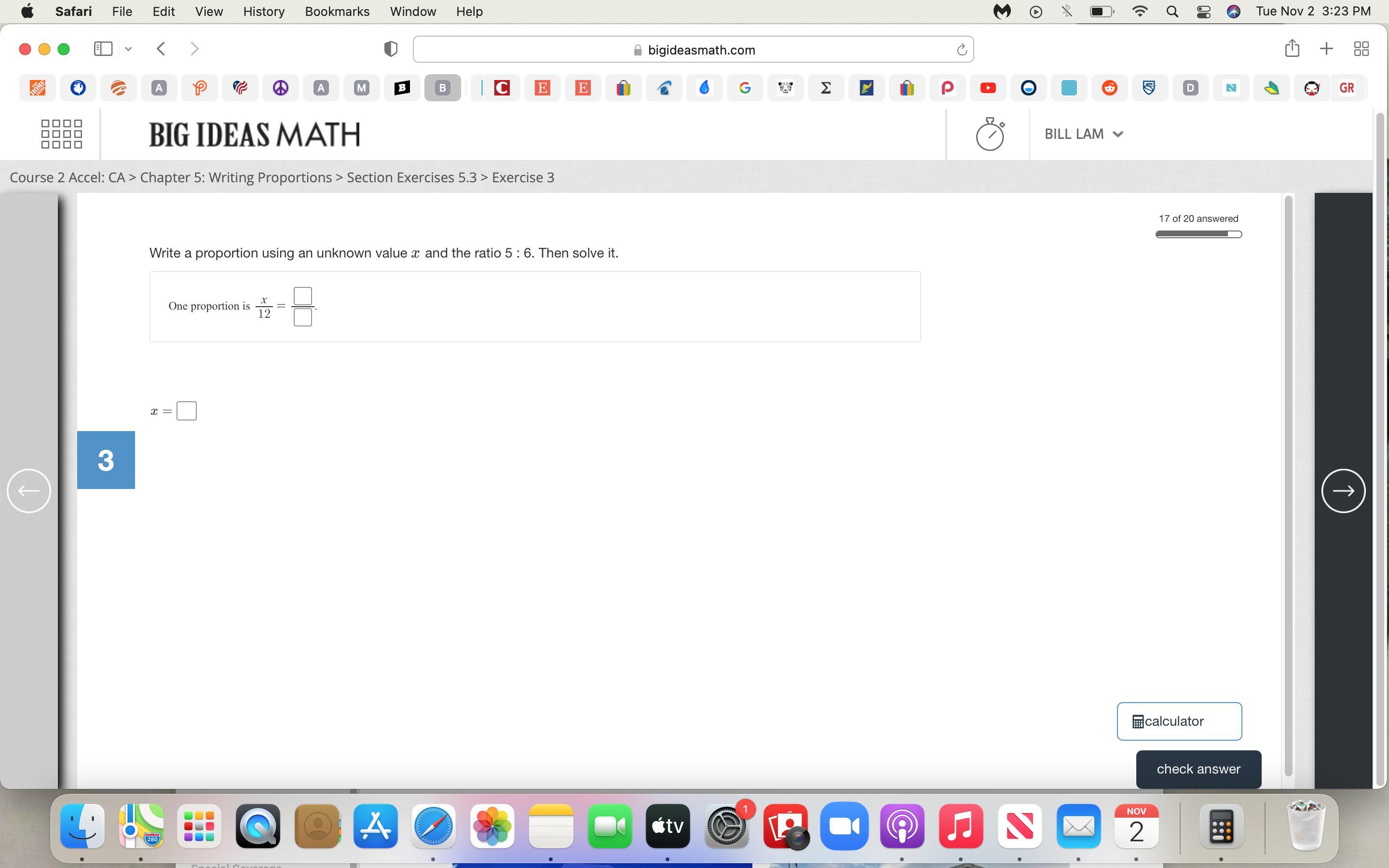1389x868 pixels.
Task: Expand sidebar options chevron in Safari toolbar
Action: 129,49
